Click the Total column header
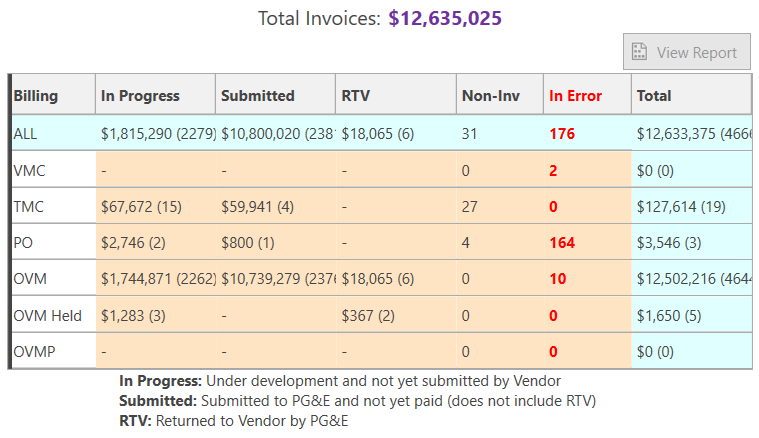The height and width of the screenshot is (438, 759). click(654, 96)
